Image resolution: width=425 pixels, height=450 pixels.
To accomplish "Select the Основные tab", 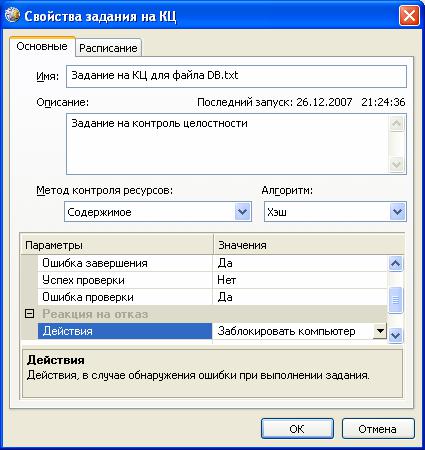I will pyautogui.click(x=42, y=46).
